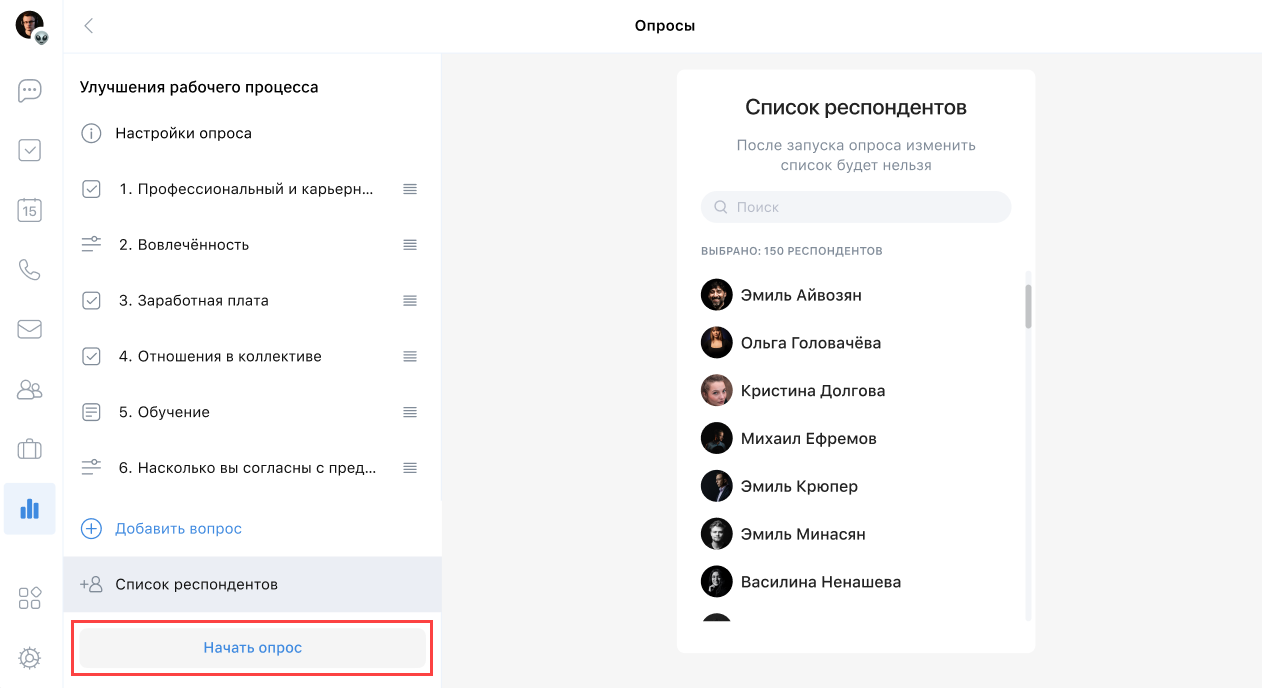Click the respondents list scrollbar
The height and width of the screenshot is (688, 1262).
pyautogui.click(x=1028, y=306)
